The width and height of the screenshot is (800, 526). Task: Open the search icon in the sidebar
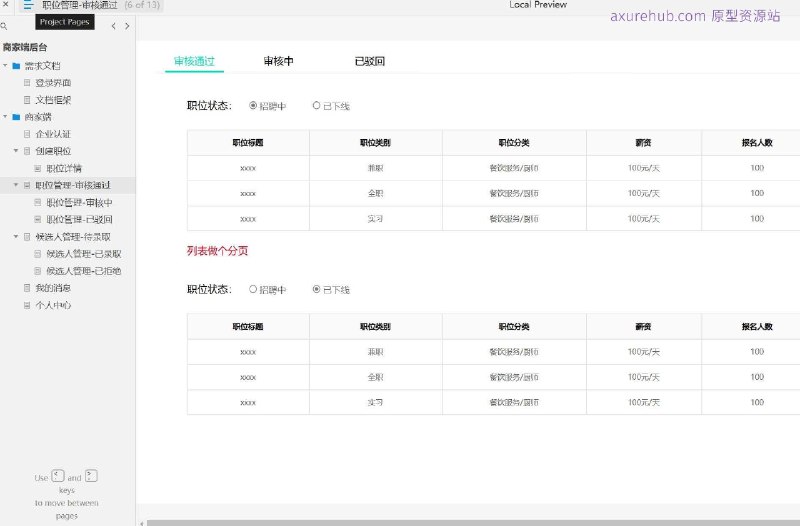coord(4,26)
